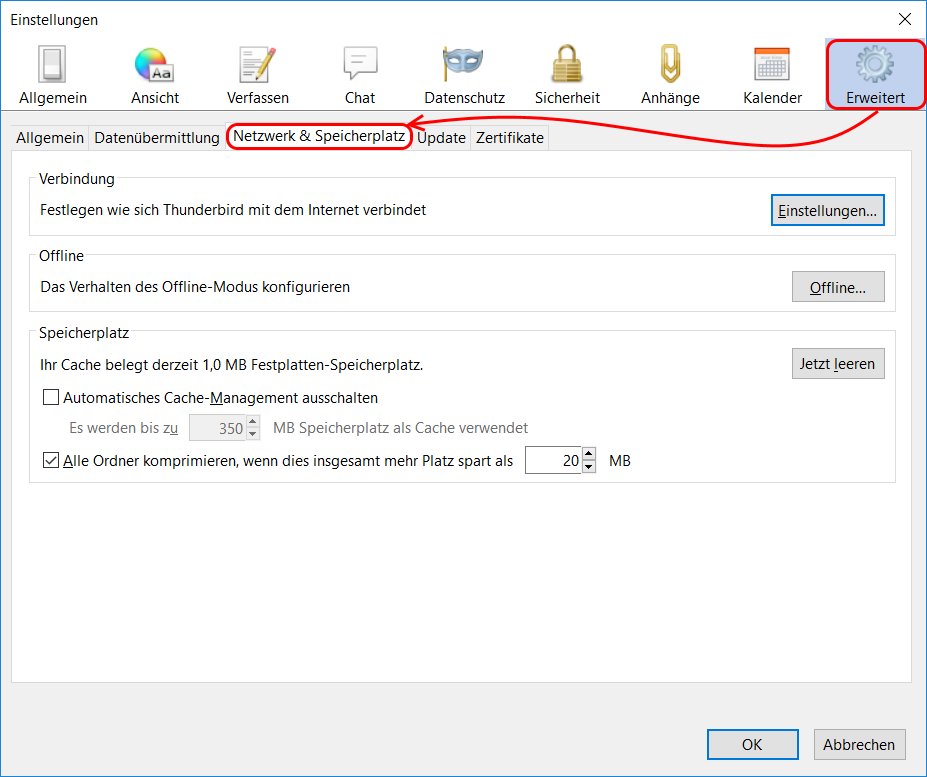Decrease the cache size spinner value
Viewport: 927px width, 777px height.
(x=252, y=434)
